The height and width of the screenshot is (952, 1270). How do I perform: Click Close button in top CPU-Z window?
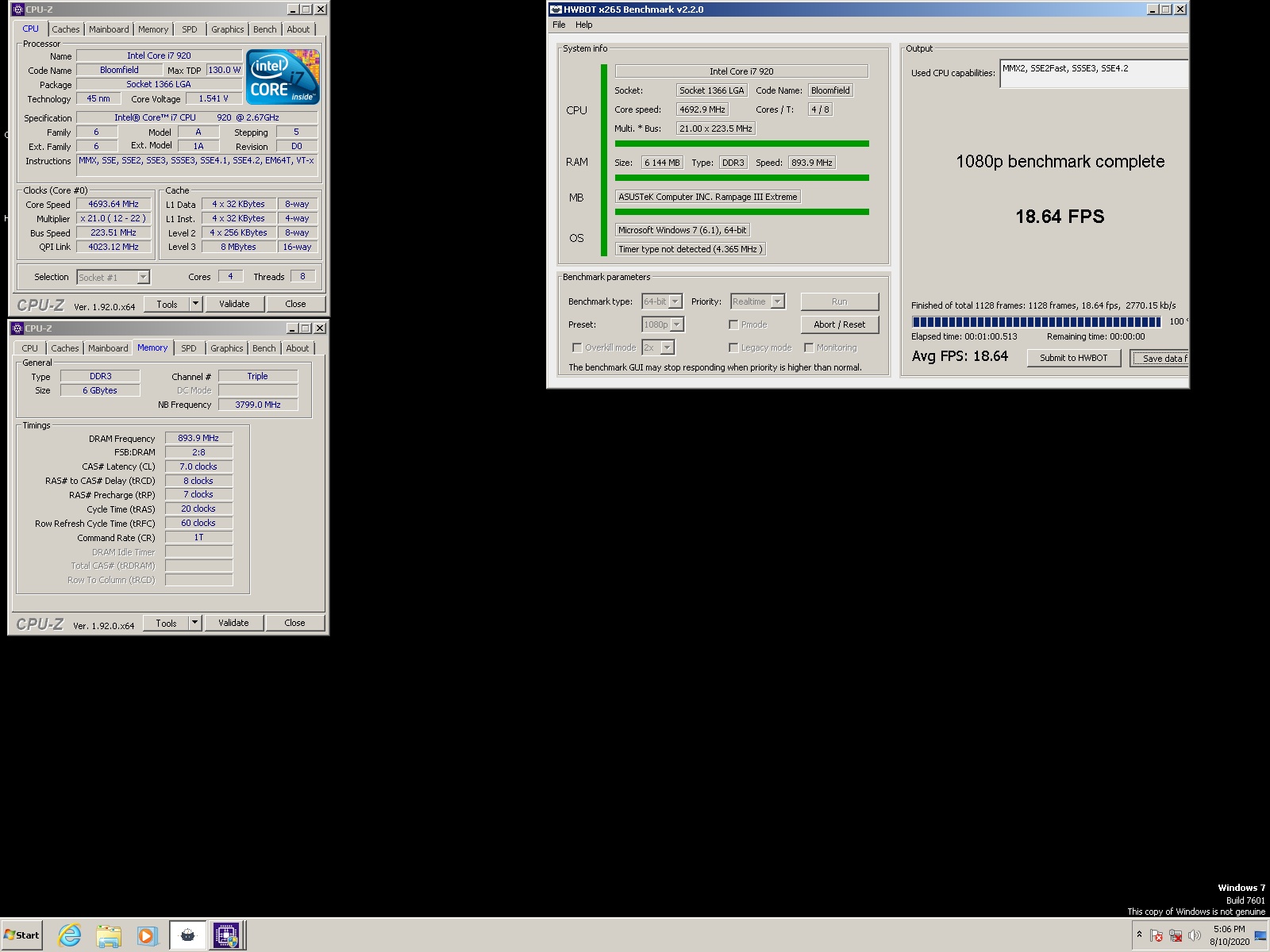[x=295, y=304]
